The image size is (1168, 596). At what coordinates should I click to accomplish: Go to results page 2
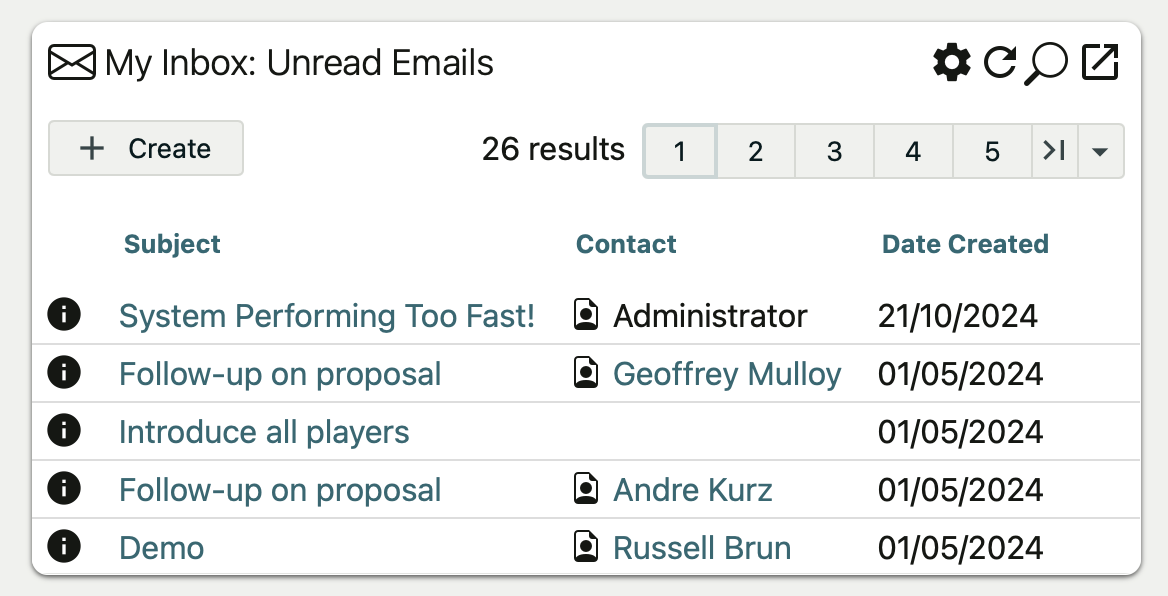click(x=755, y=151)
